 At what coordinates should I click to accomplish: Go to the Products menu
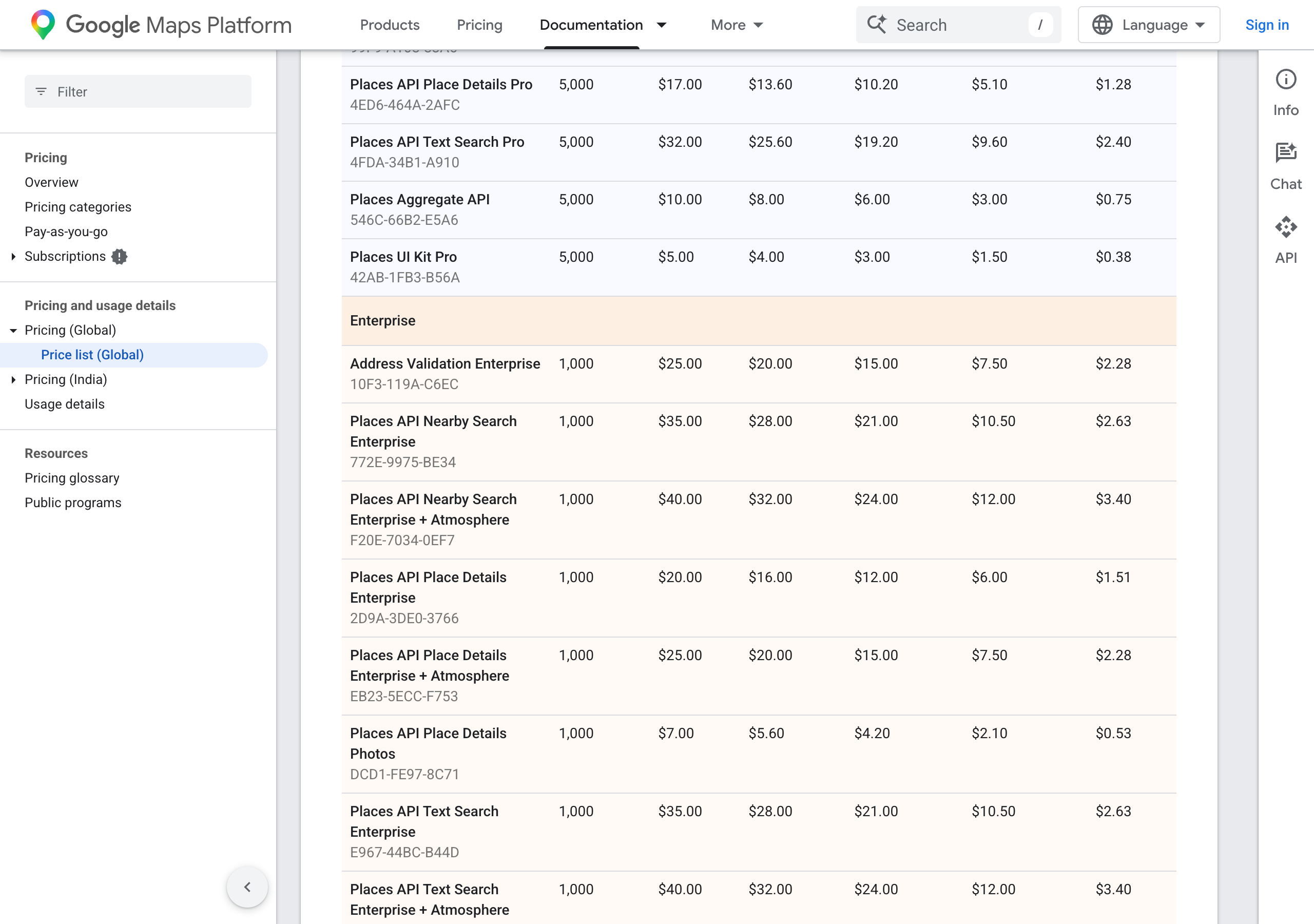click(x=390, y=25)
